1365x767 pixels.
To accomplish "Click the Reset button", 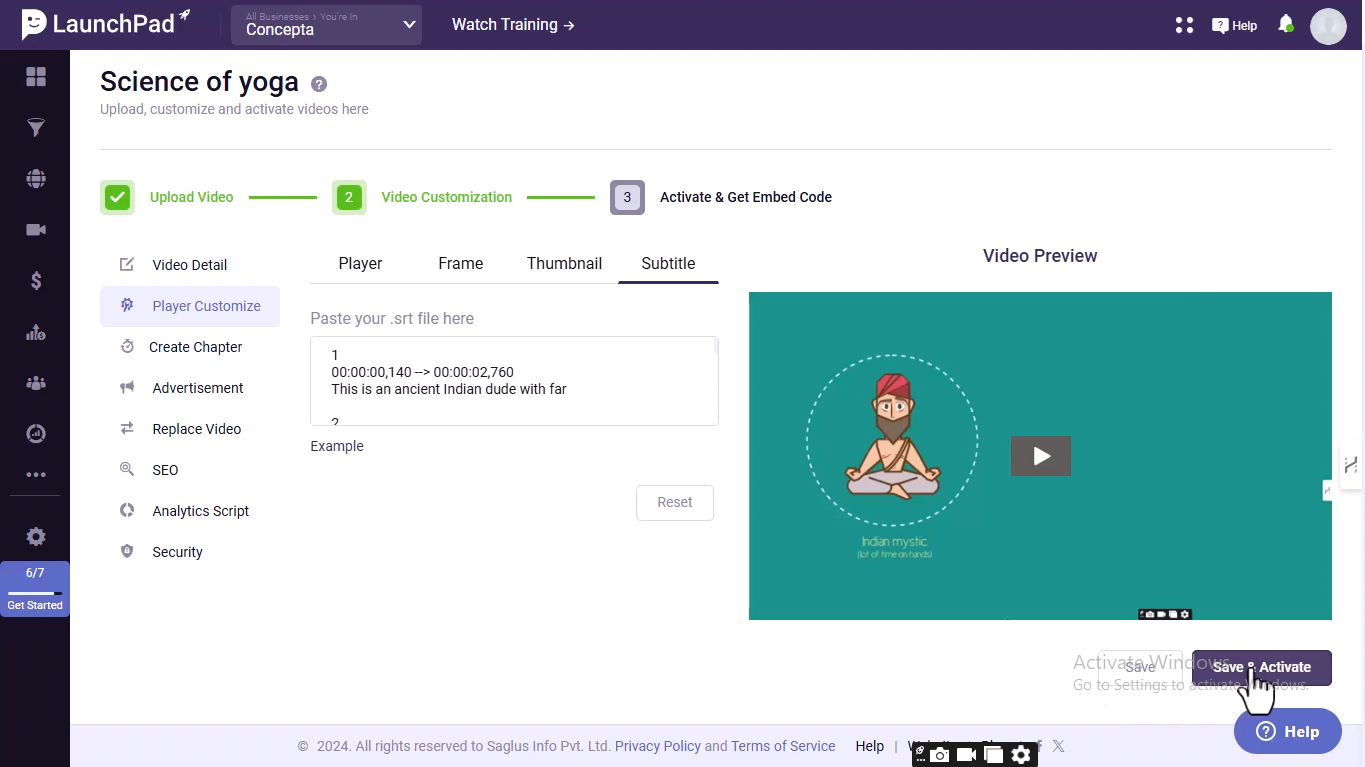I will point(675,503).
